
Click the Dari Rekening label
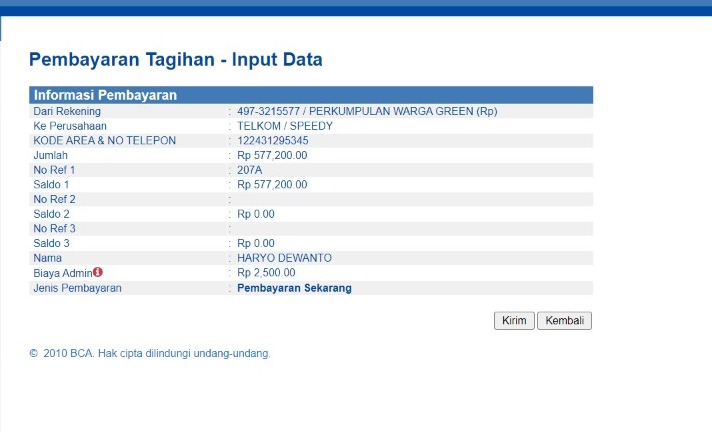point(68,111)
